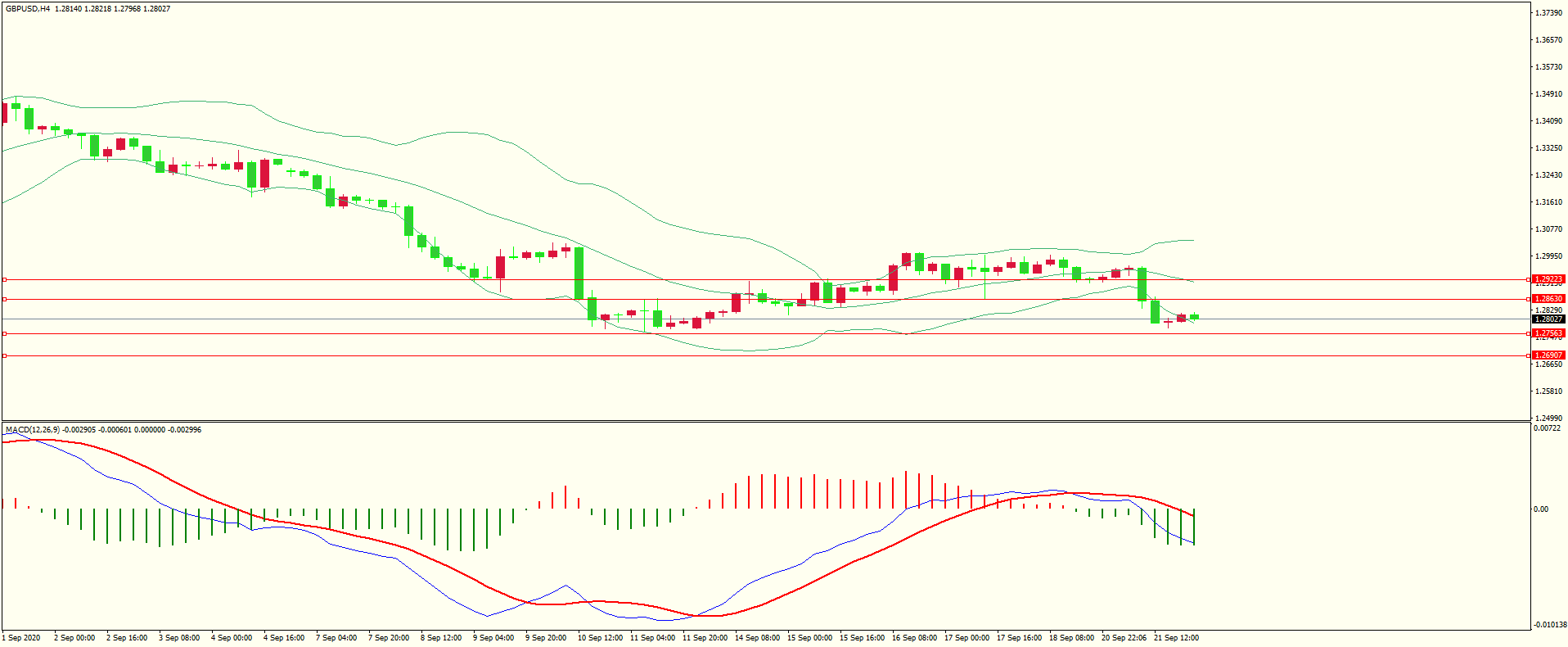The width and height of the screenshot is (1568, 647).
Task: Click the 1.37390 price scale value
Action: point(1548,13)
